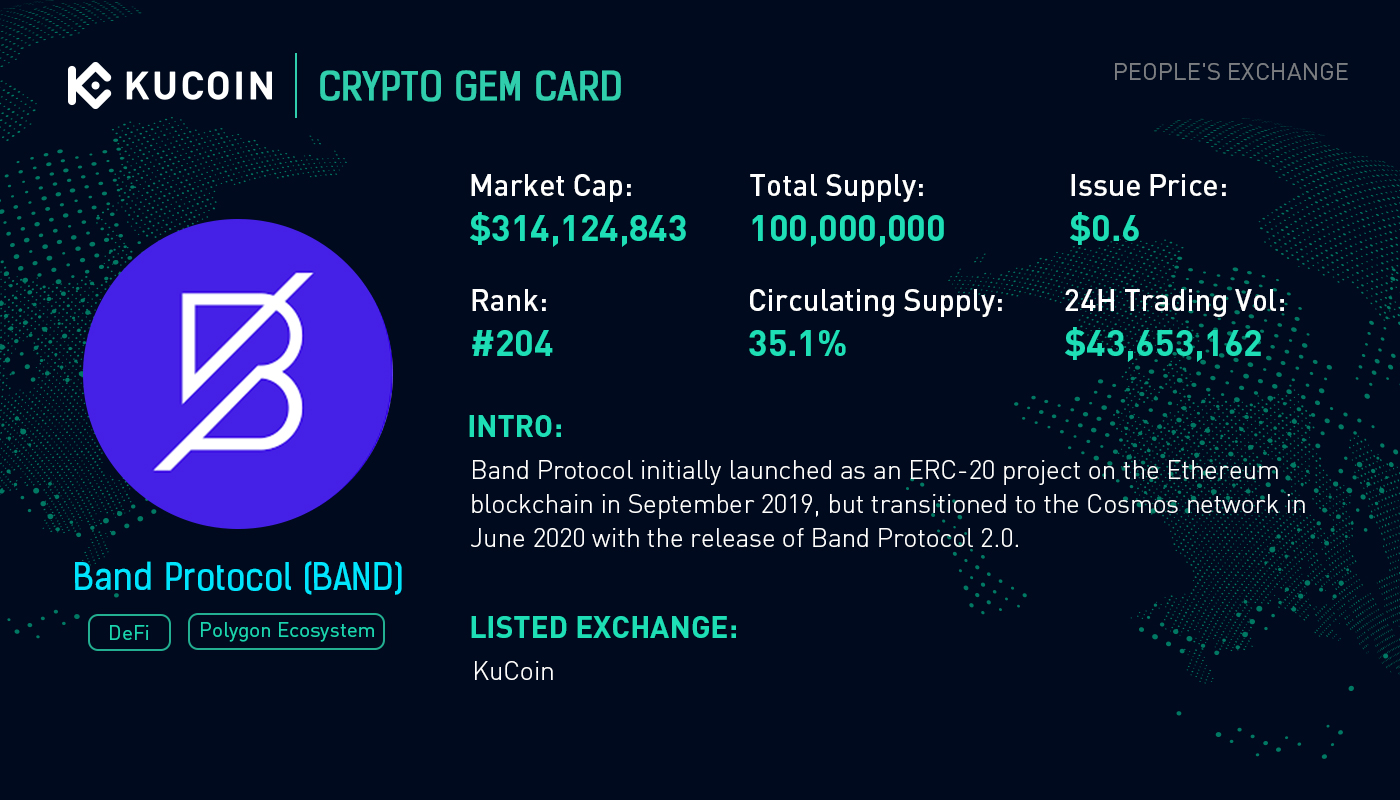The width and height of the screenshot is (1400, 800).
Task: Click the Circulating Supply label
Action: point(876,302)
